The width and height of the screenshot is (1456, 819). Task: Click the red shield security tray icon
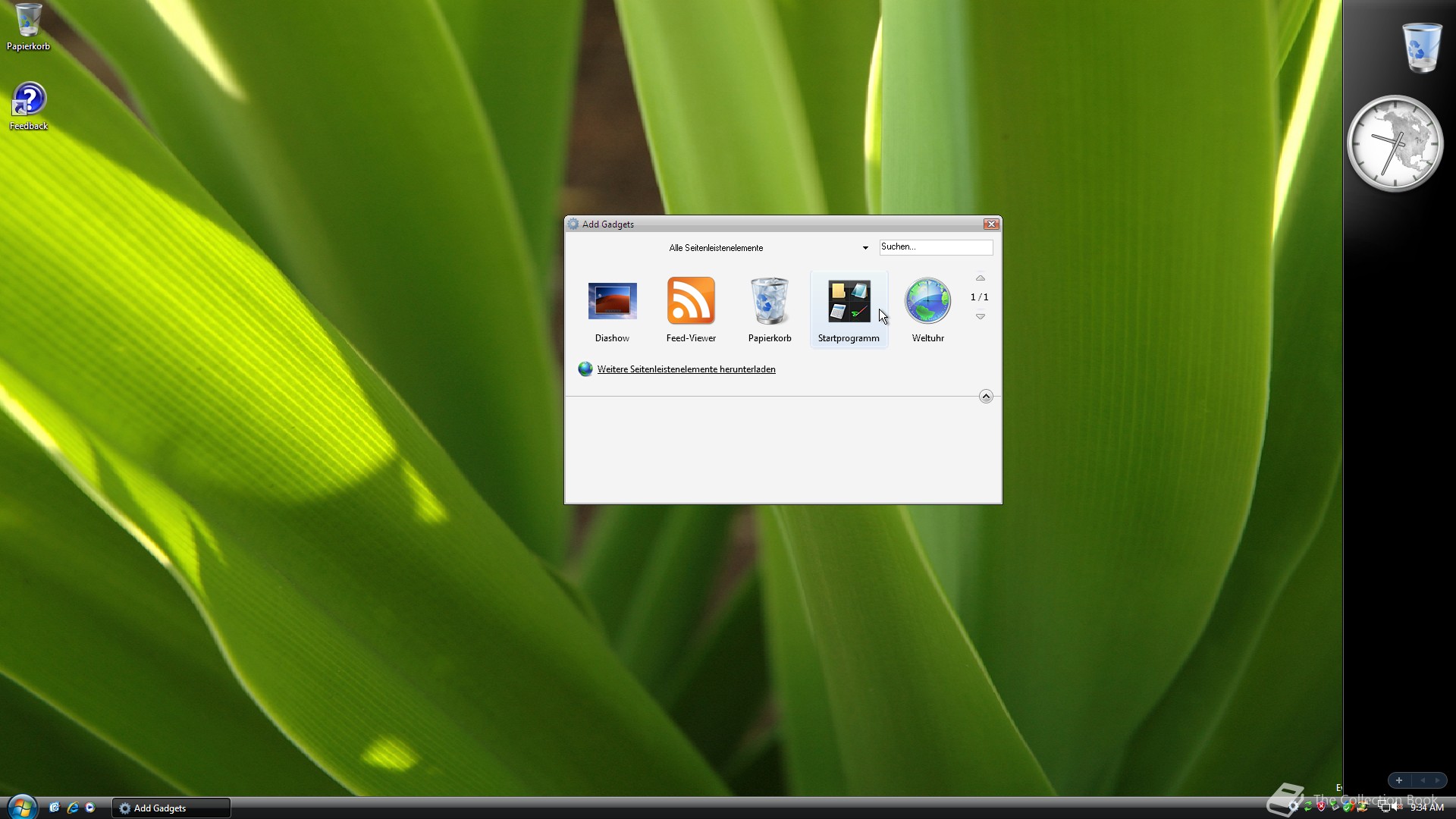point(1321,807)
